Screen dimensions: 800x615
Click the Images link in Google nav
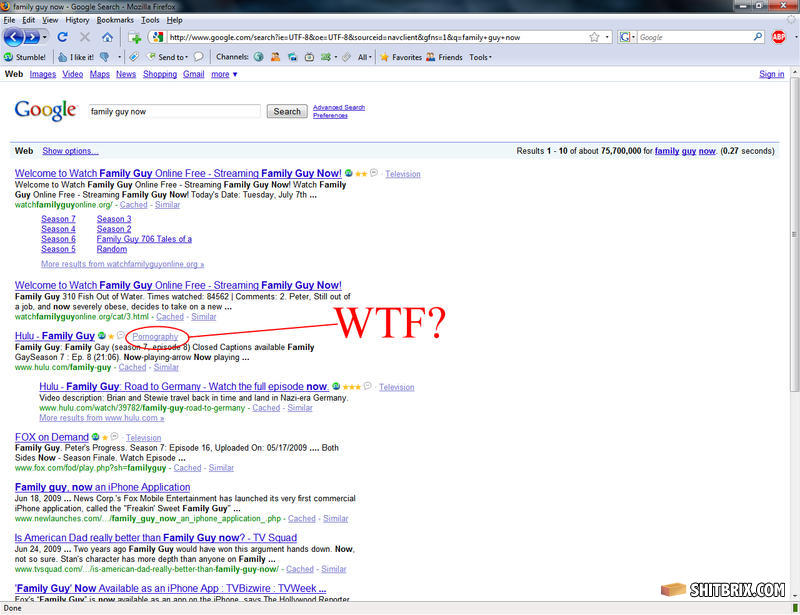(x=43, y=74)
